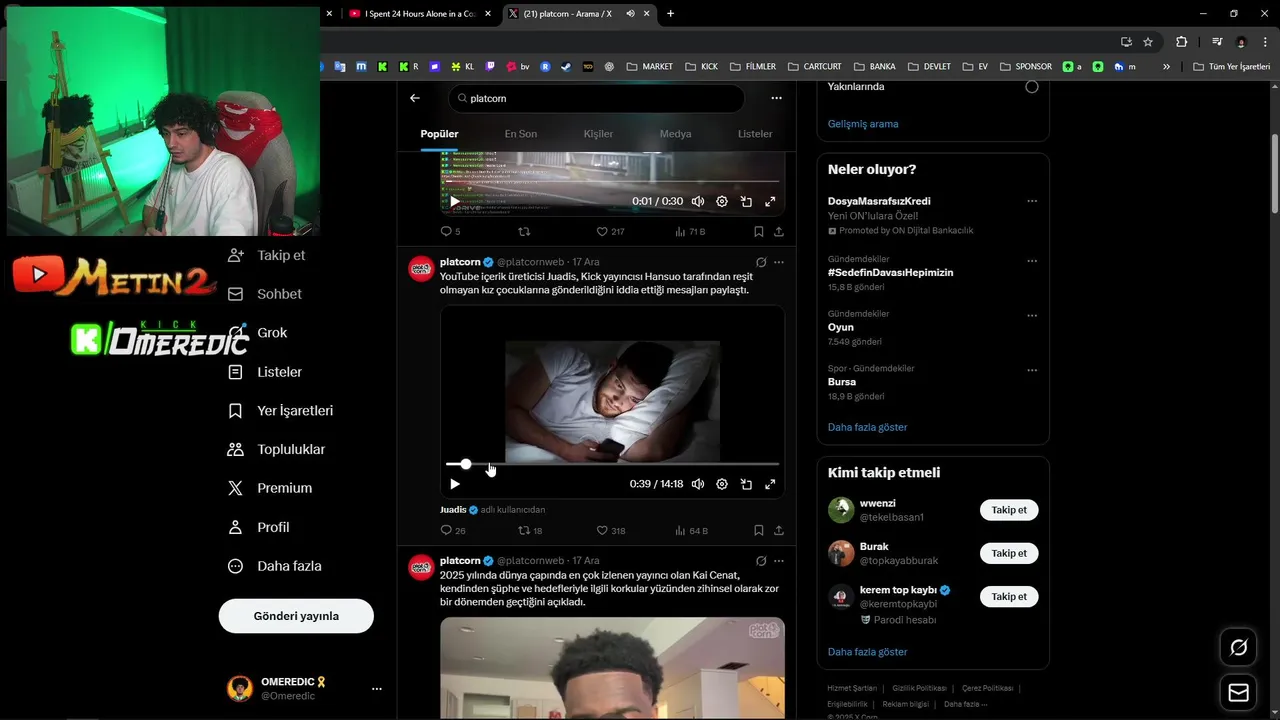
Task: Switch to the En Son tab
Action: (x=520, y=134)
